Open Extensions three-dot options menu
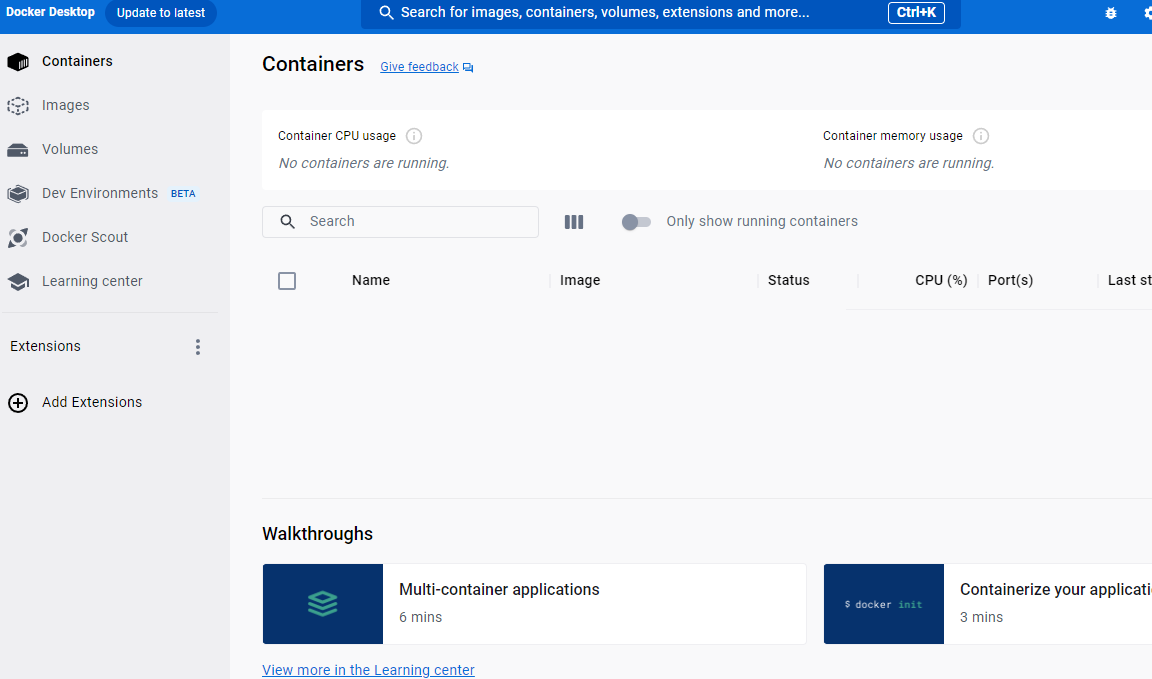1152x679 pixels. pyautogui.click(x=198, y=347)
